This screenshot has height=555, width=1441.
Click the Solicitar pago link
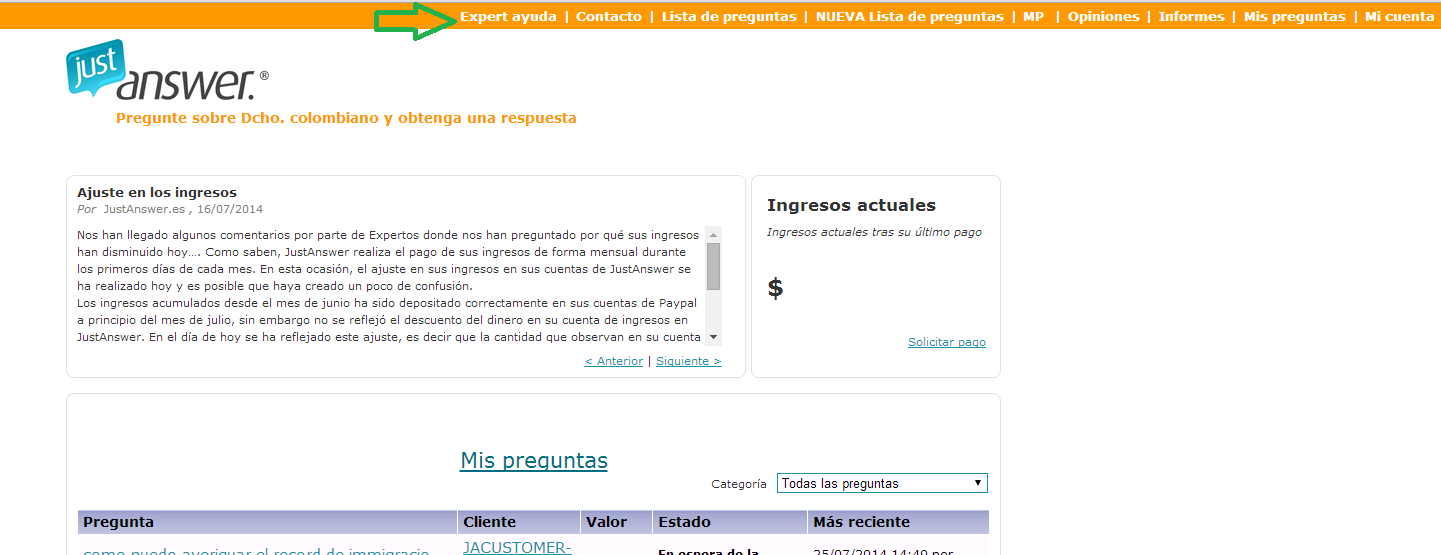(x=946, y=342)
